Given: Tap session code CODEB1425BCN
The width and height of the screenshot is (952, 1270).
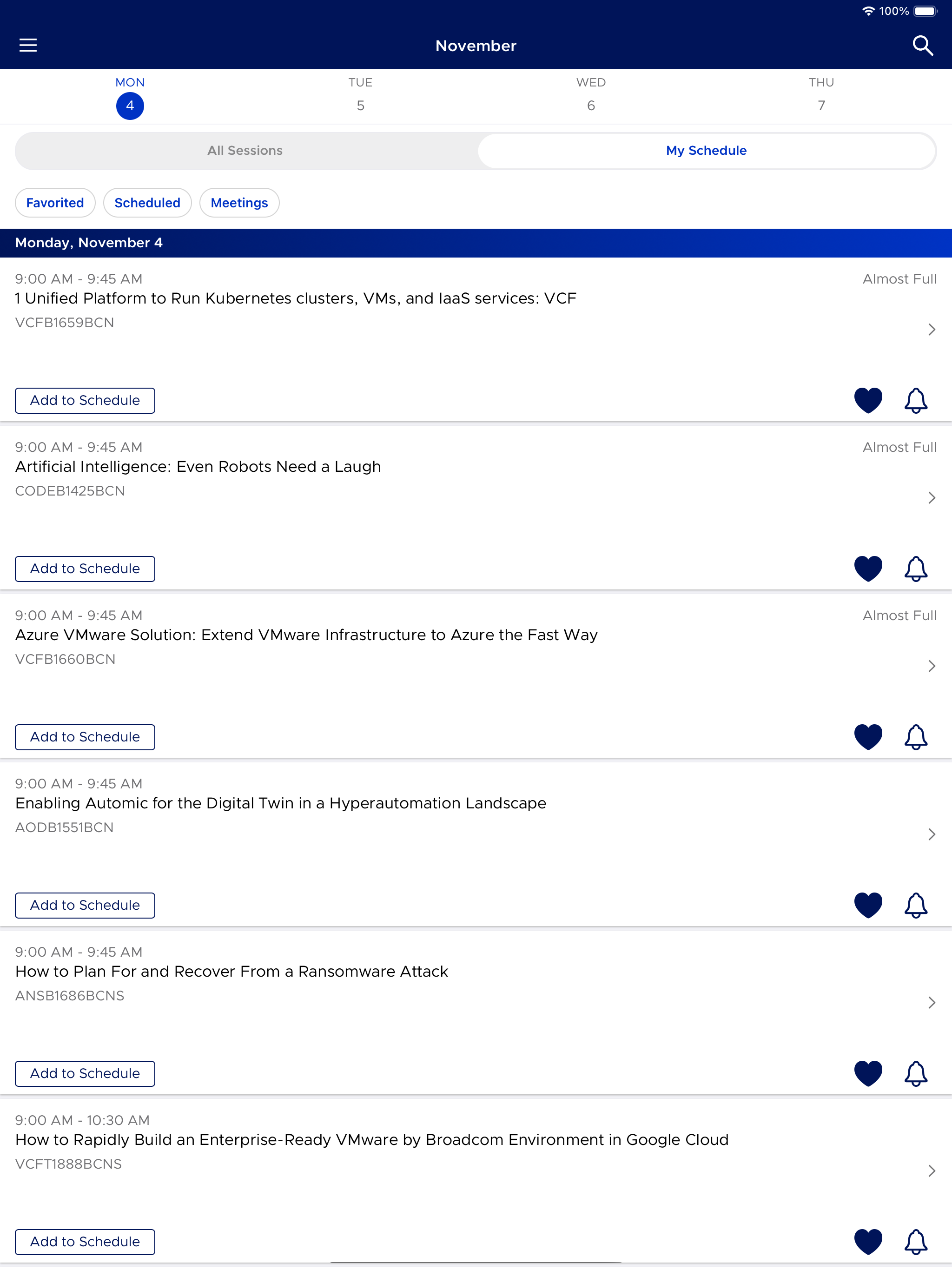Looking at the screenshot, I should (70, 491).
